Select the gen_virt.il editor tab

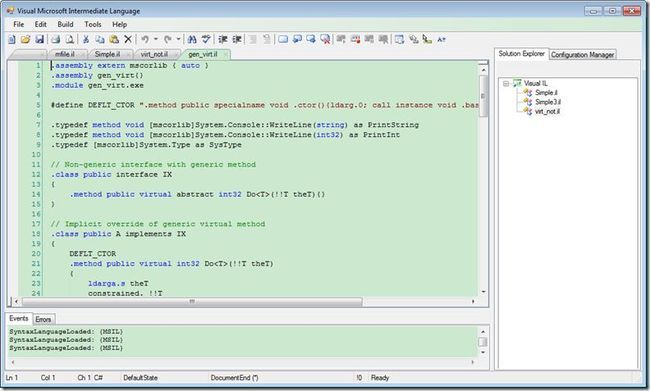(x=203, y=54)
